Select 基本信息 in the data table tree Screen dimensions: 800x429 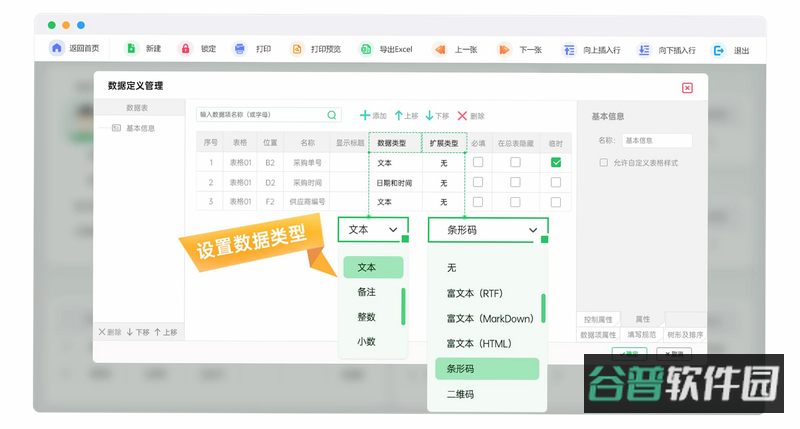140,128
